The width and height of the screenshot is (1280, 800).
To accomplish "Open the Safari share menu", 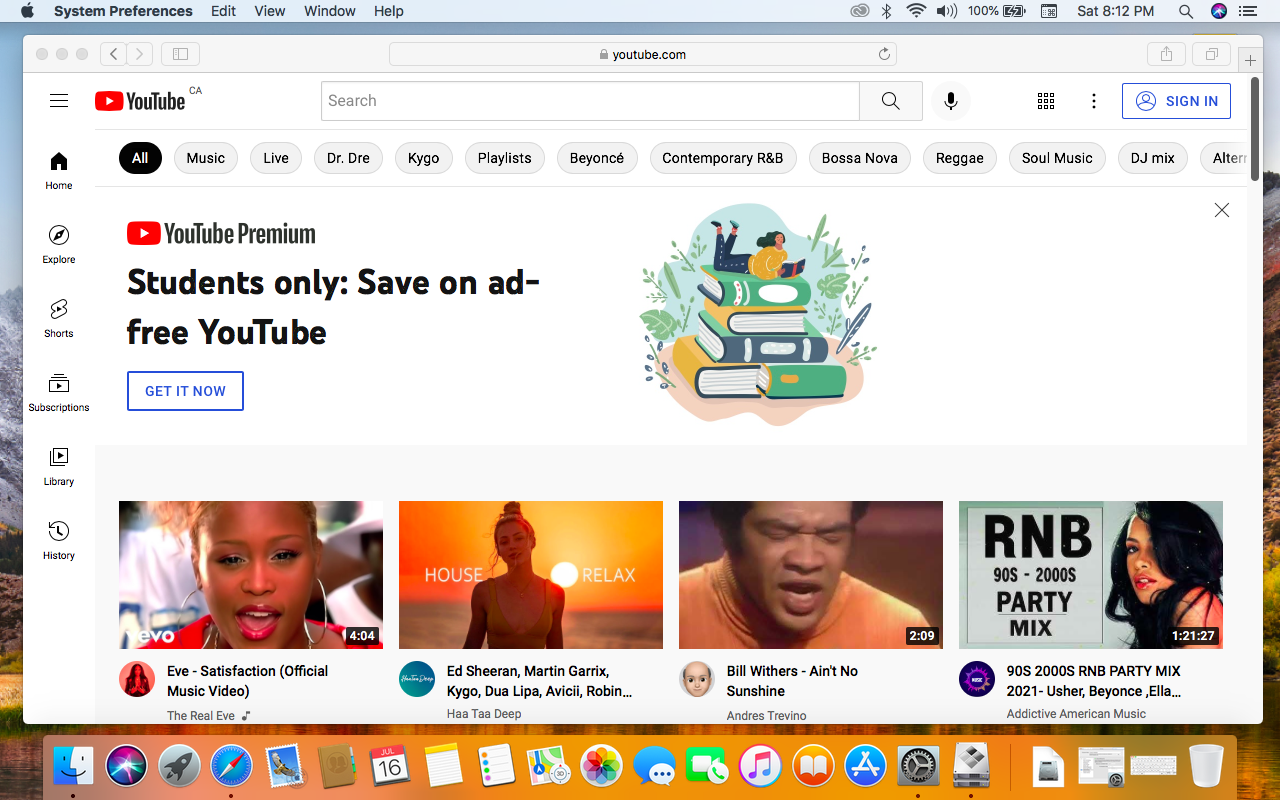I will (x=1166, y=54).
